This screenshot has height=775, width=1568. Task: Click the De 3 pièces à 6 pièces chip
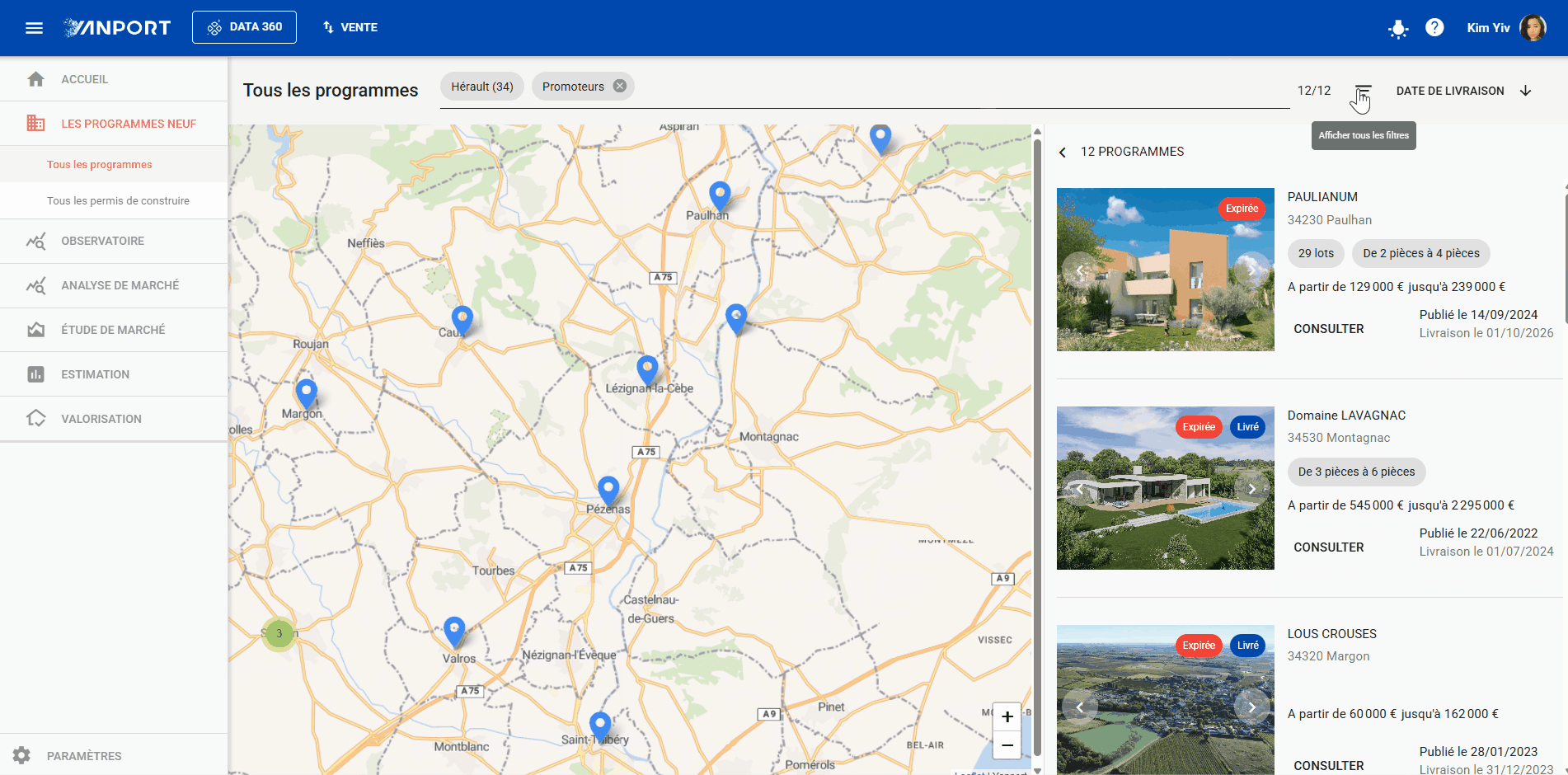(x=1356, y=472)
